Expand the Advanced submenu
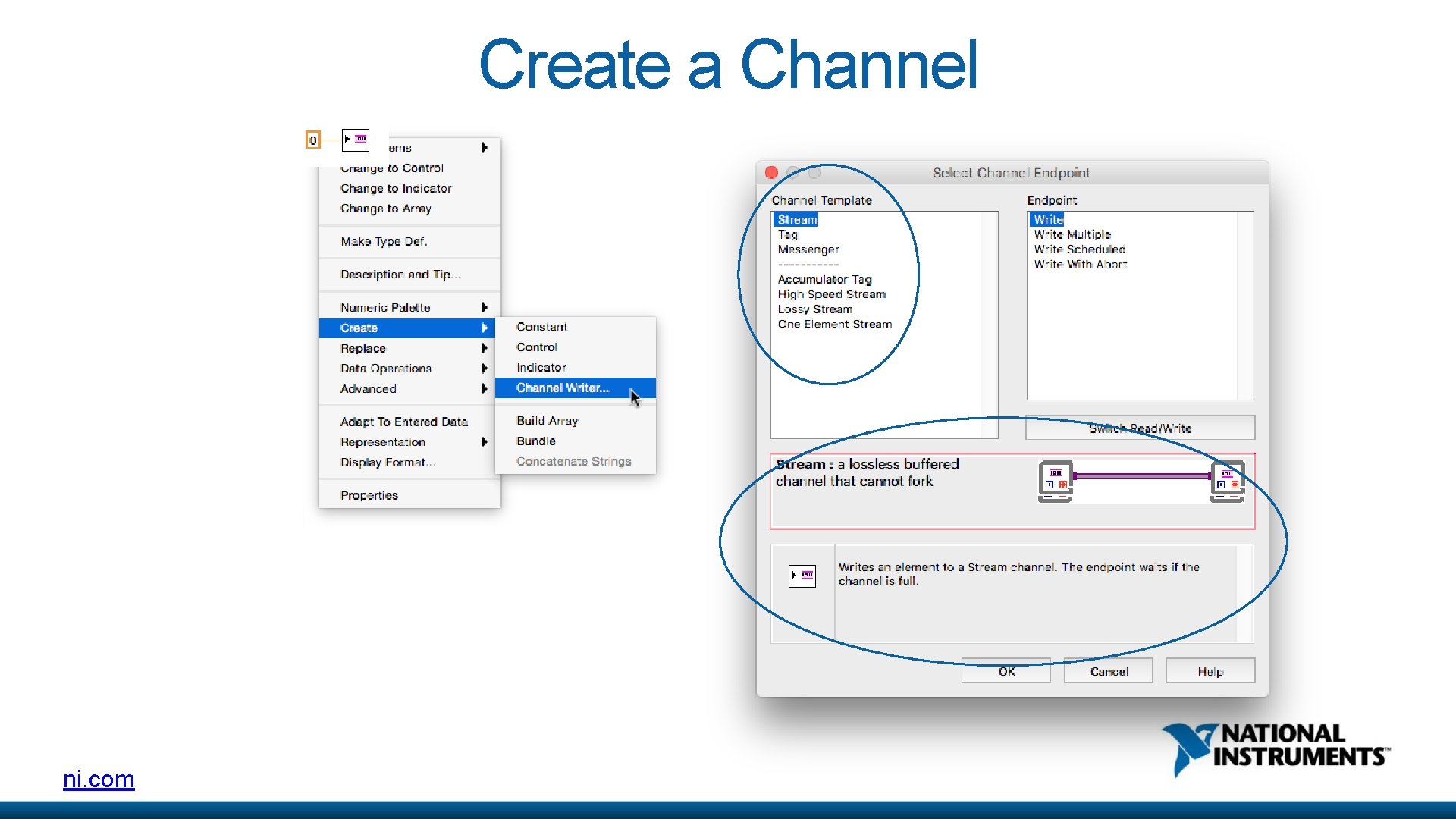Image resolution: width=1456 pixels, height=819 pixels. click(x=367, y=388)
